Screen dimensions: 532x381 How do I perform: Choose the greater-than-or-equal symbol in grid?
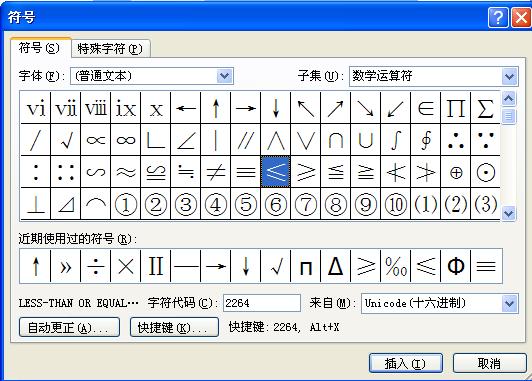click(x=306, y=172)
